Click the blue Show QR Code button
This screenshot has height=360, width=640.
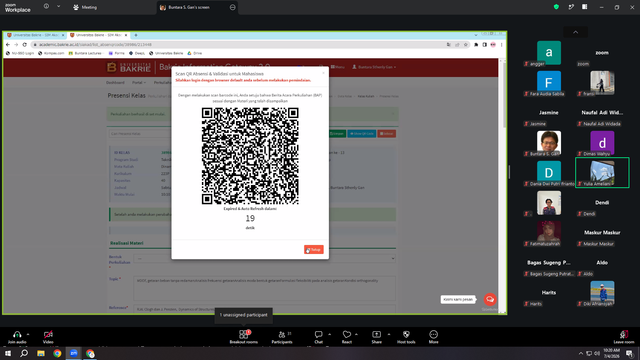pyautogui.click(x=362, y=133)
